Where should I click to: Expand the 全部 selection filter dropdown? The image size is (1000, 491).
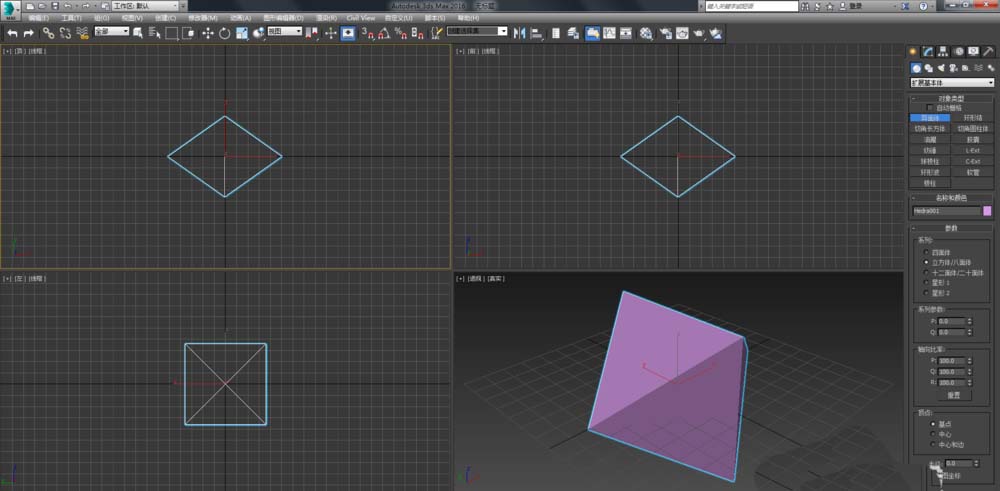tap(112, 32)
